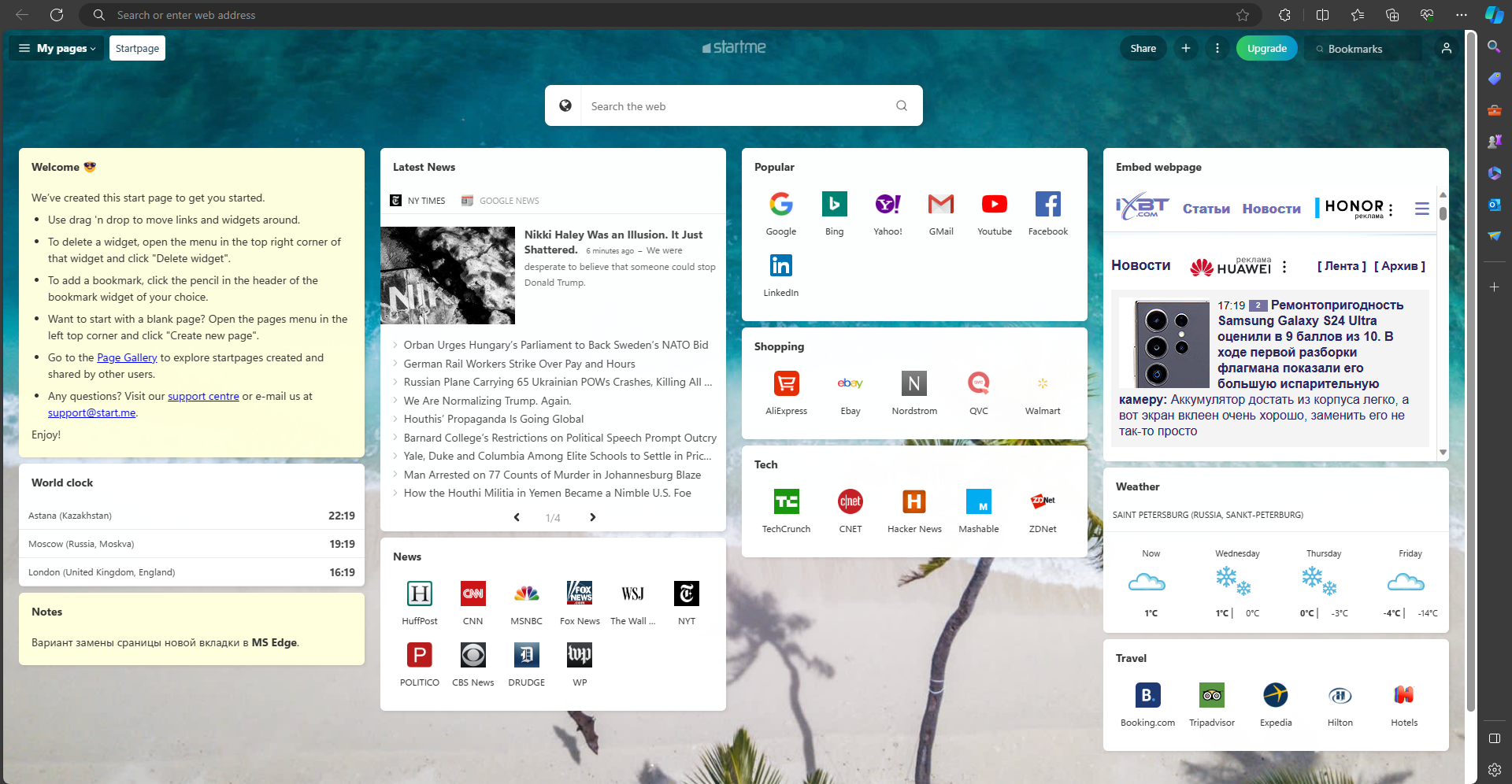Click the Share button
Image resolution: width=1512 pixels, height=784 pixels.
[x=1143, y=48]
